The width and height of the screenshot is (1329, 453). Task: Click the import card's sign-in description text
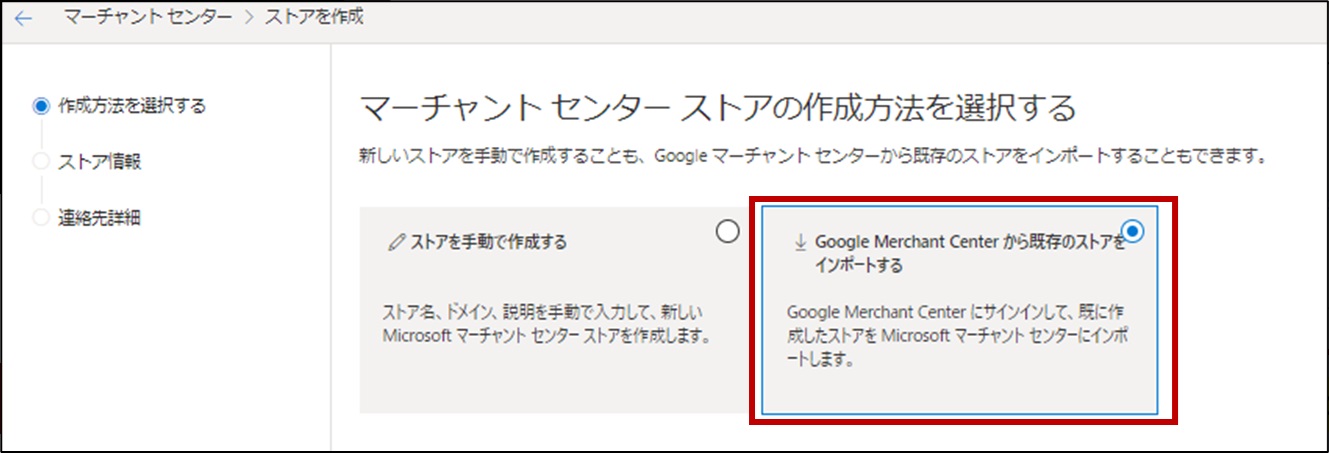[958, 336]
